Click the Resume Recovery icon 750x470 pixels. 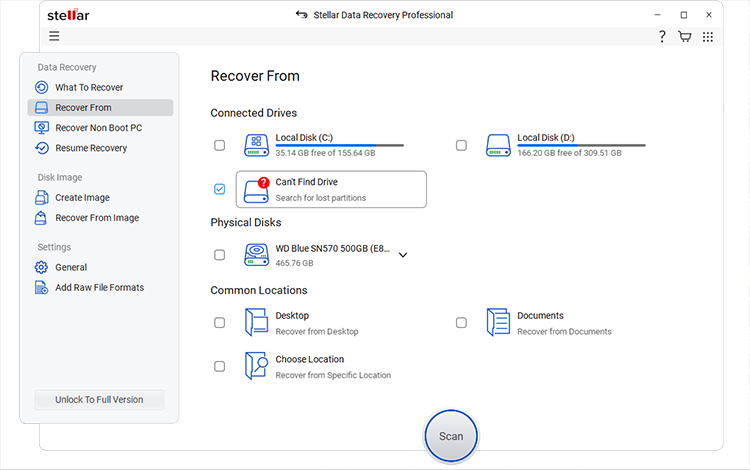42,148
